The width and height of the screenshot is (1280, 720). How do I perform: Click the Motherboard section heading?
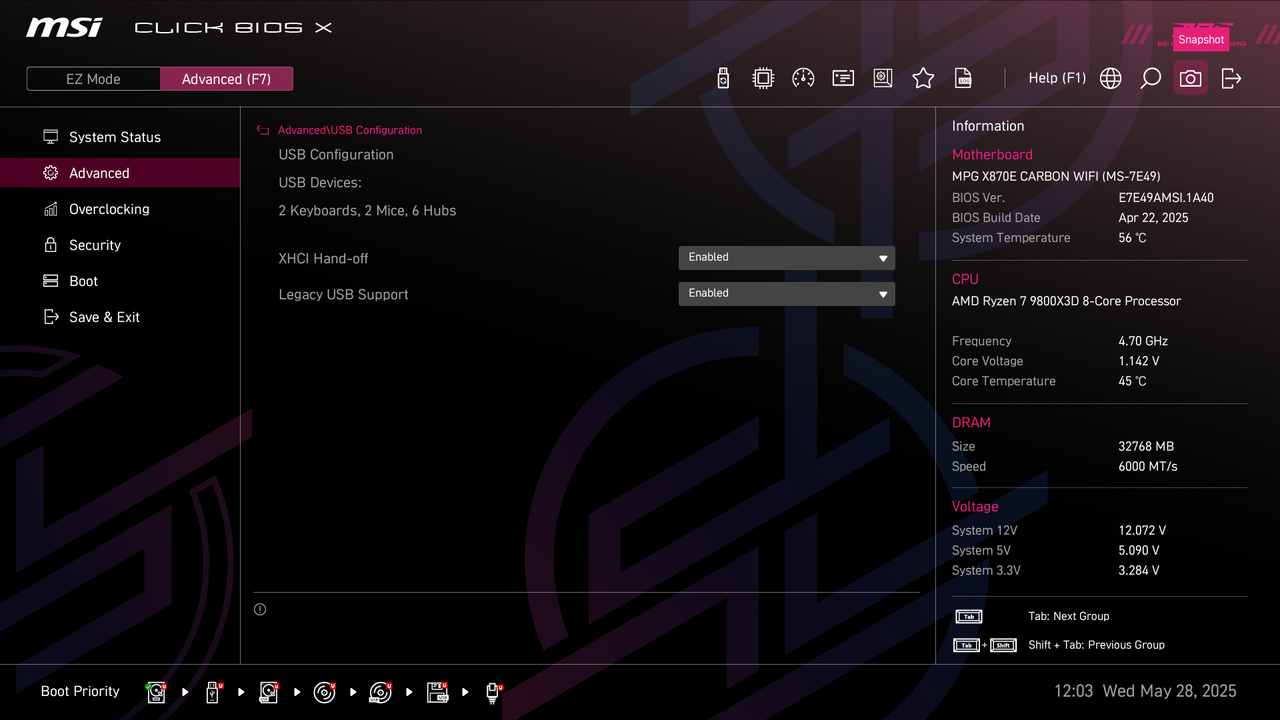click(992, 155)
